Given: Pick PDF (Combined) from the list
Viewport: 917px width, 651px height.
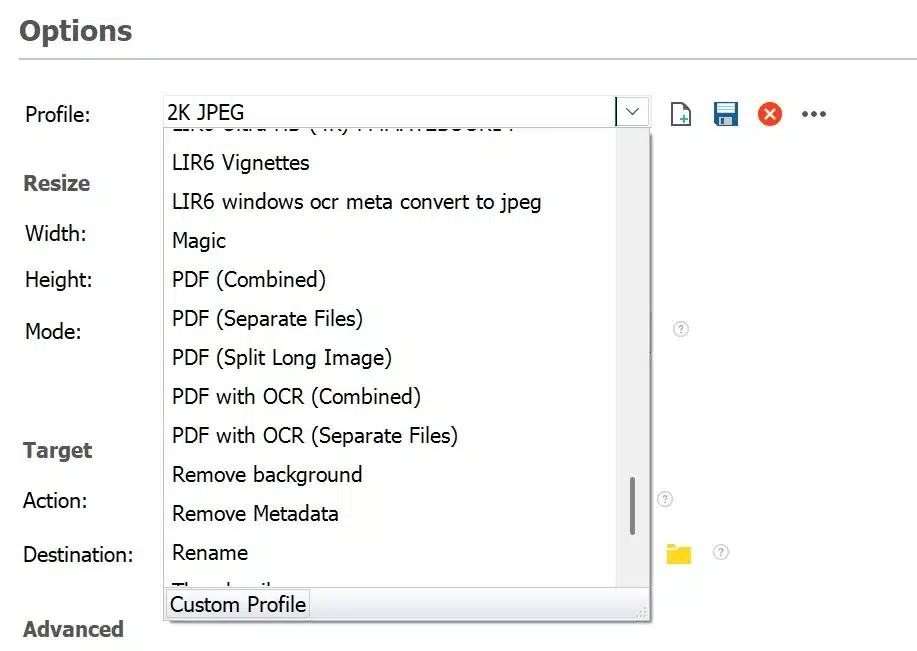Looking at the screenshot, I should (249, 280).
